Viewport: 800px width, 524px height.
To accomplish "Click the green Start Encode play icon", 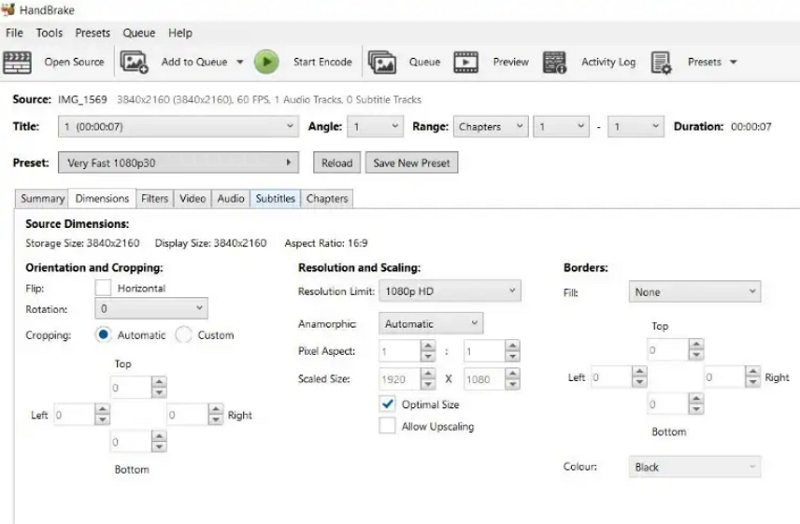I will [x=266, y=62].
